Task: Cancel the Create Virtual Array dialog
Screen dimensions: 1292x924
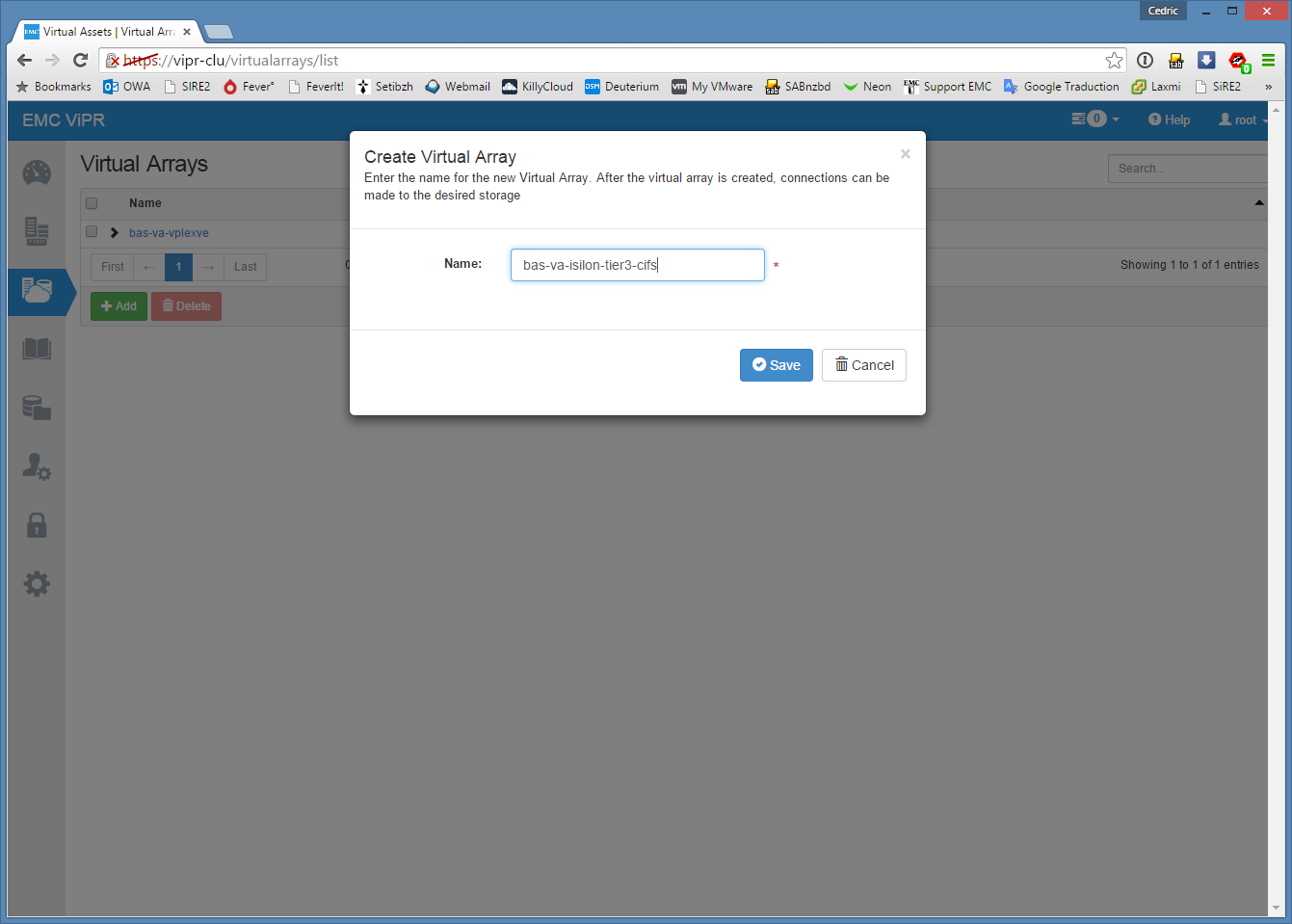Action: [x=863, y=365]
